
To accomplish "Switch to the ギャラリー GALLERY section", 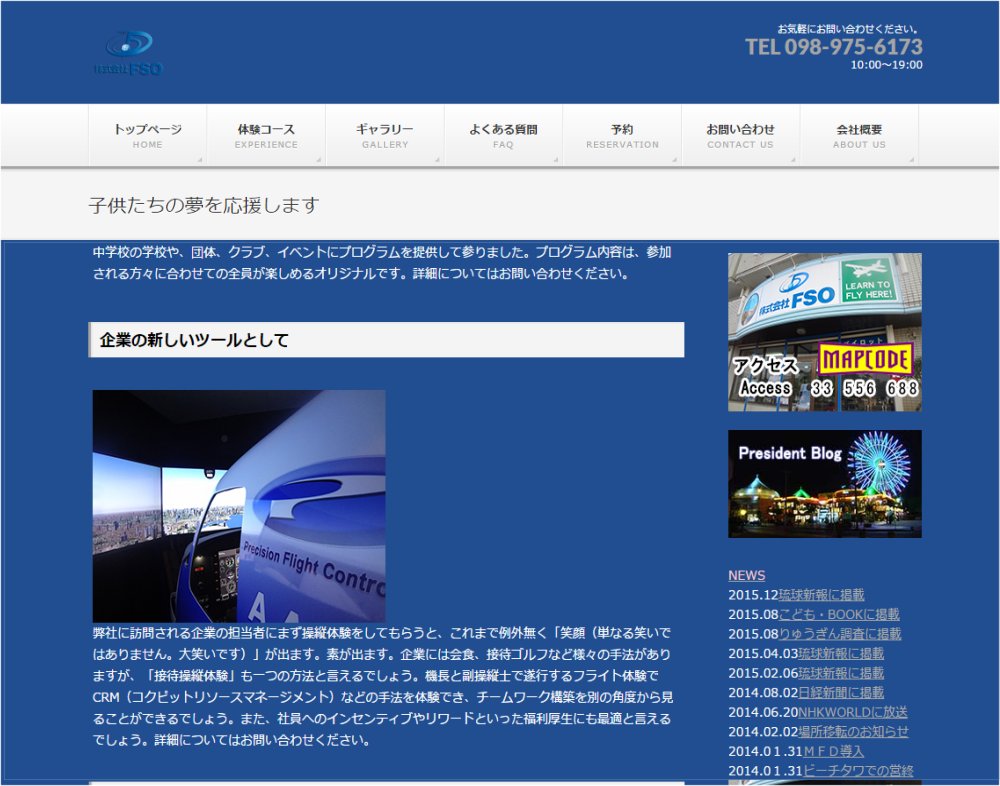I will (385, 135).
